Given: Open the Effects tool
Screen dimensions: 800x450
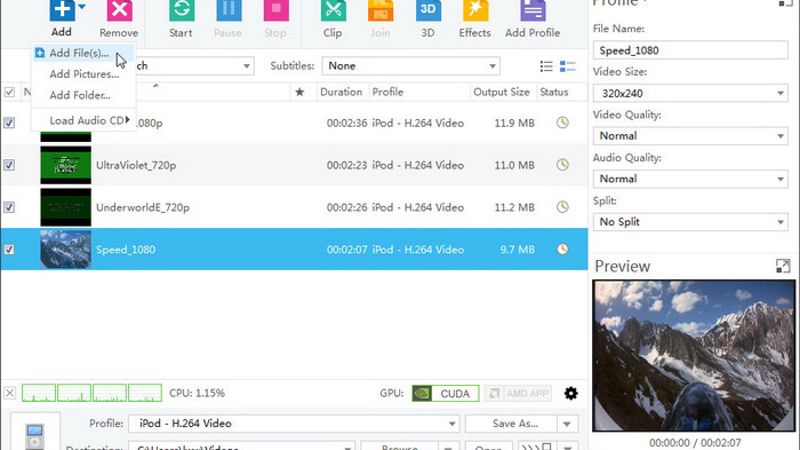Looking at the screenshot, I should tap(476, 9).
